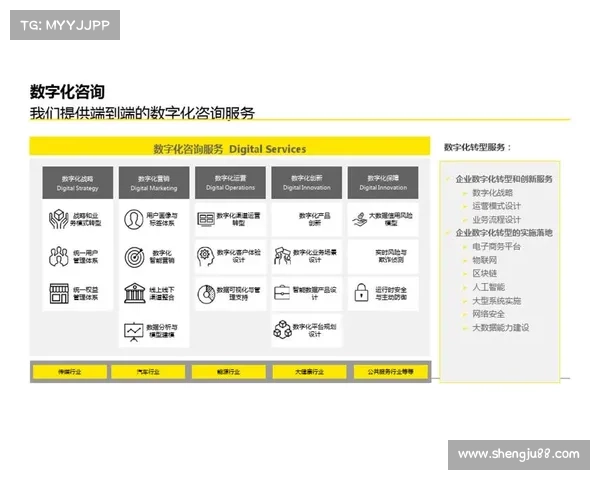
Task: Select the 数字化运营 Digital Operations column header
Action: 230,183
